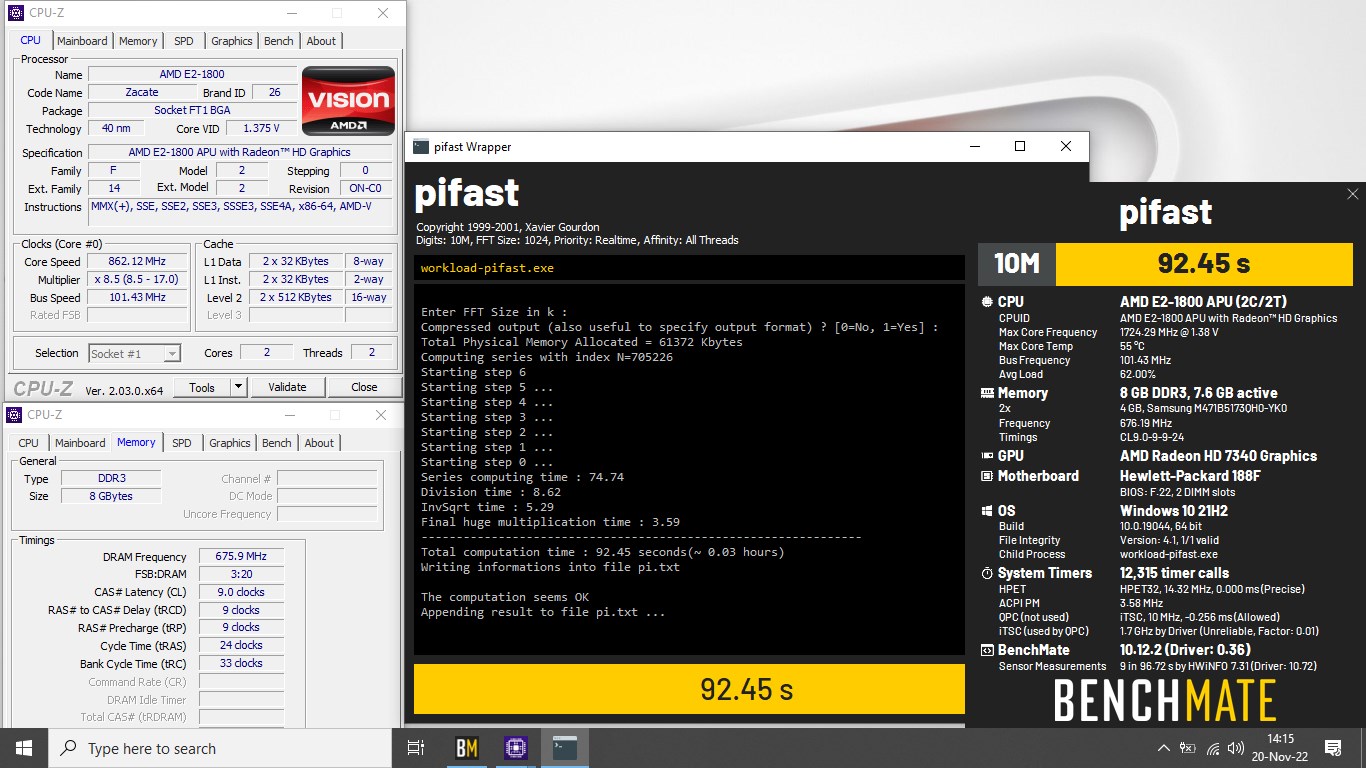Click the DRAM Frequency 675.9 MHz value
The image size is (1366, 768).
click(241, 557)
